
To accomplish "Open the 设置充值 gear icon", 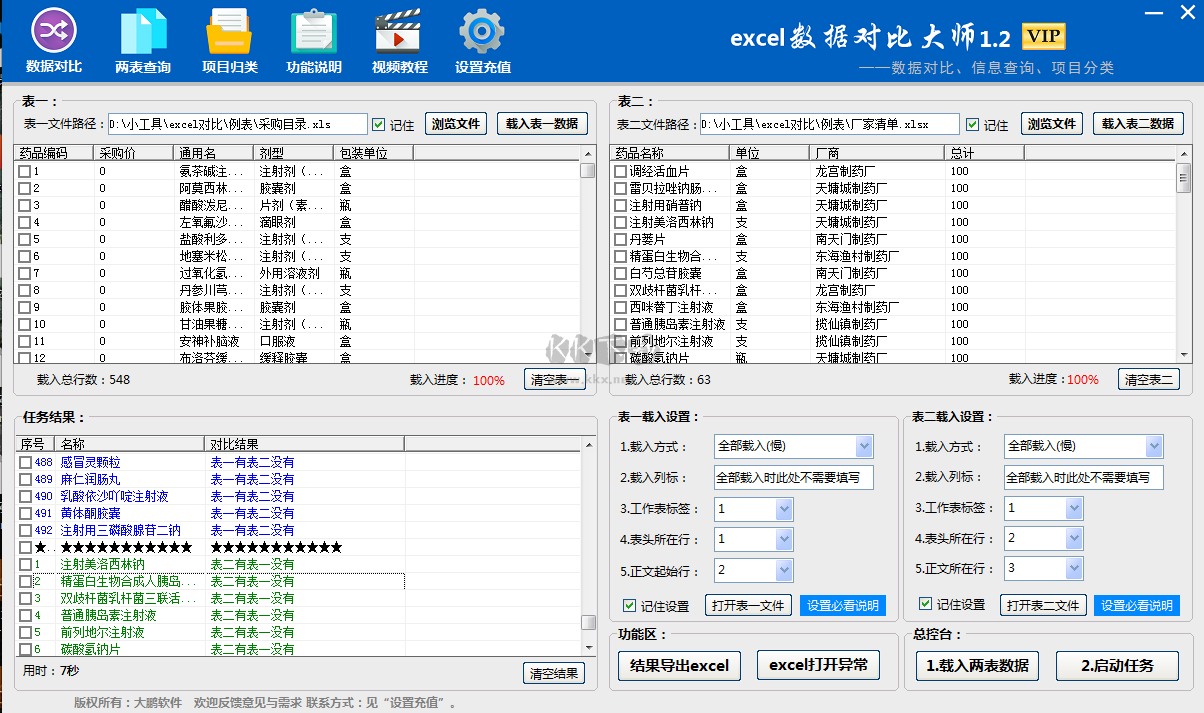I will (x=482, y=30).
